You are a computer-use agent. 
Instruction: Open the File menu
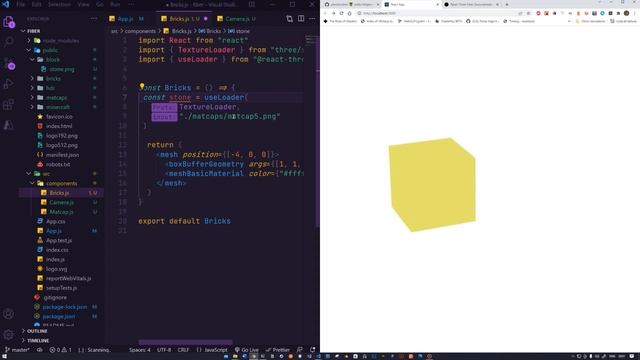[20, 4]
